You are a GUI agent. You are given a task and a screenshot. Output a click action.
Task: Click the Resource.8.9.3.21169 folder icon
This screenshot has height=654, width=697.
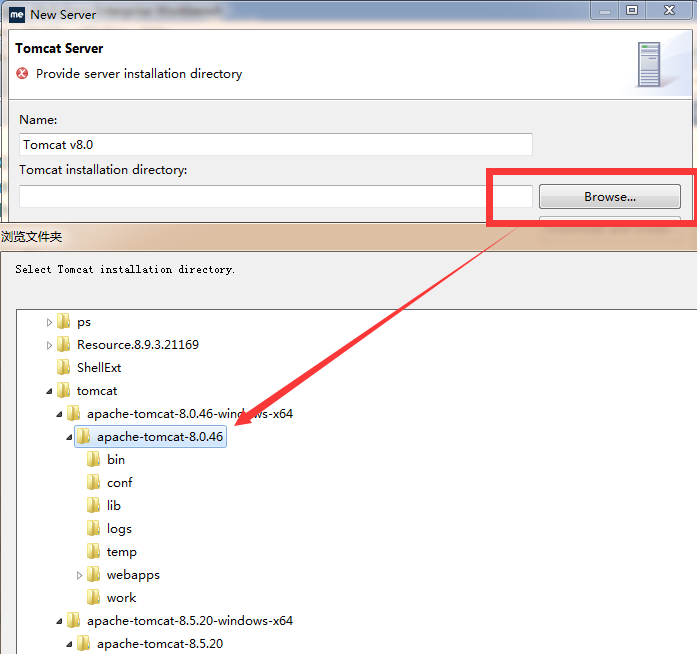tap(64, 344)
